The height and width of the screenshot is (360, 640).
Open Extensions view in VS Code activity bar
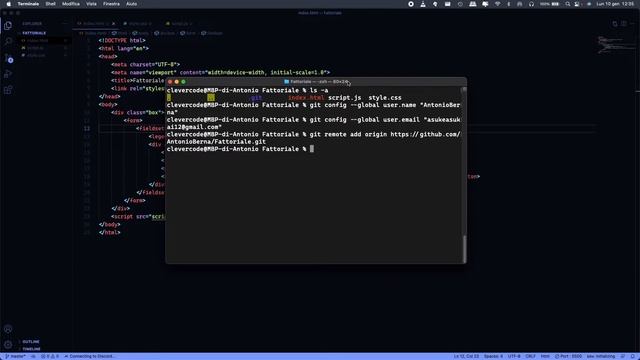pyautogui.click(x=8, y=90)
